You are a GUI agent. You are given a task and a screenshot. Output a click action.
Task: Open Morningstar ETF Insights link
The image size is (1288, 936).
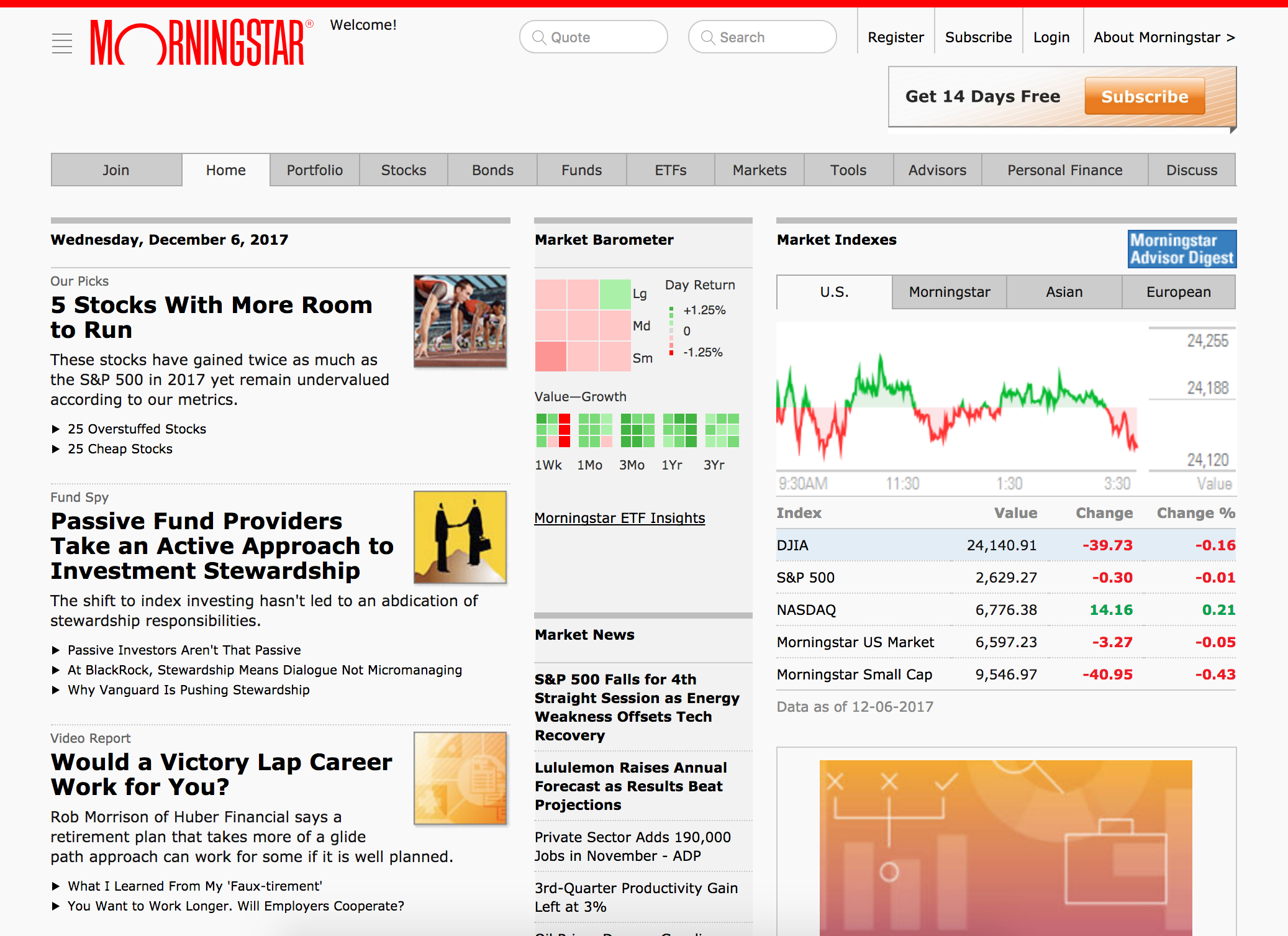coord(620,518)
